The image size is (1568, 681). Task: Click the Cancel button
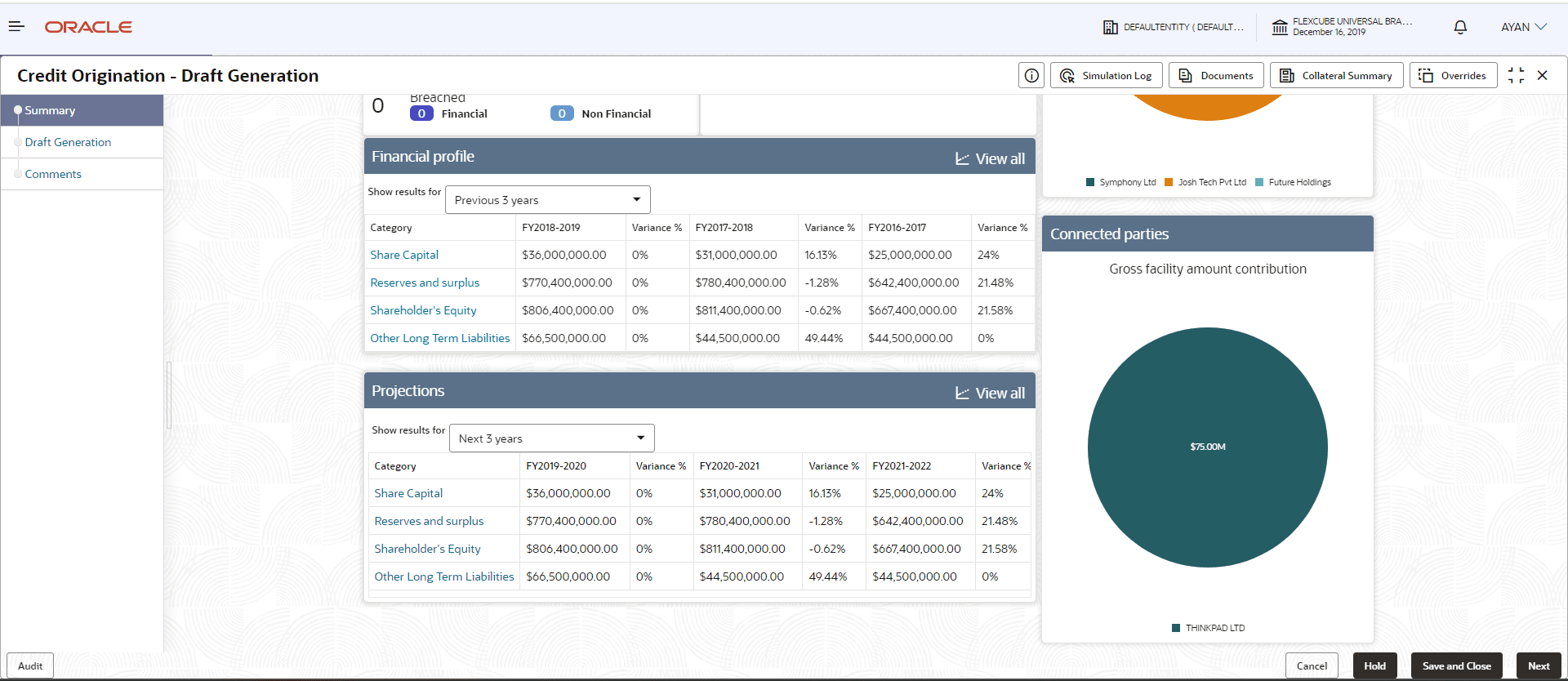(1312, 665)
